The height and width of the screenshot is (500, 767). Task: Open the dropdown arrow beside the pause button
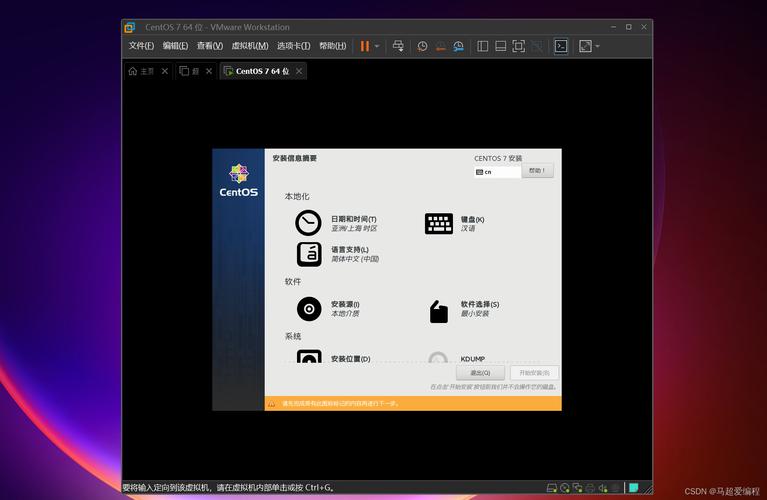[x=377, y=46]
